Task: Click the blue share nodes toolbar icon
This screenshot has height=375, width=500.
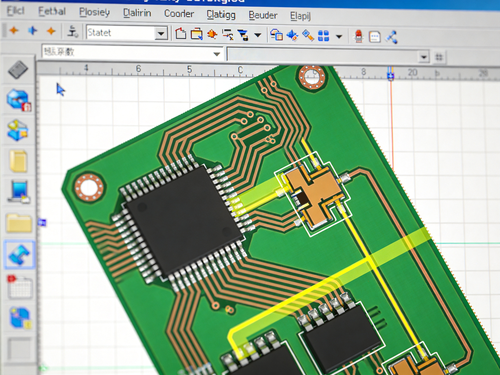Action: coord(392,37)
